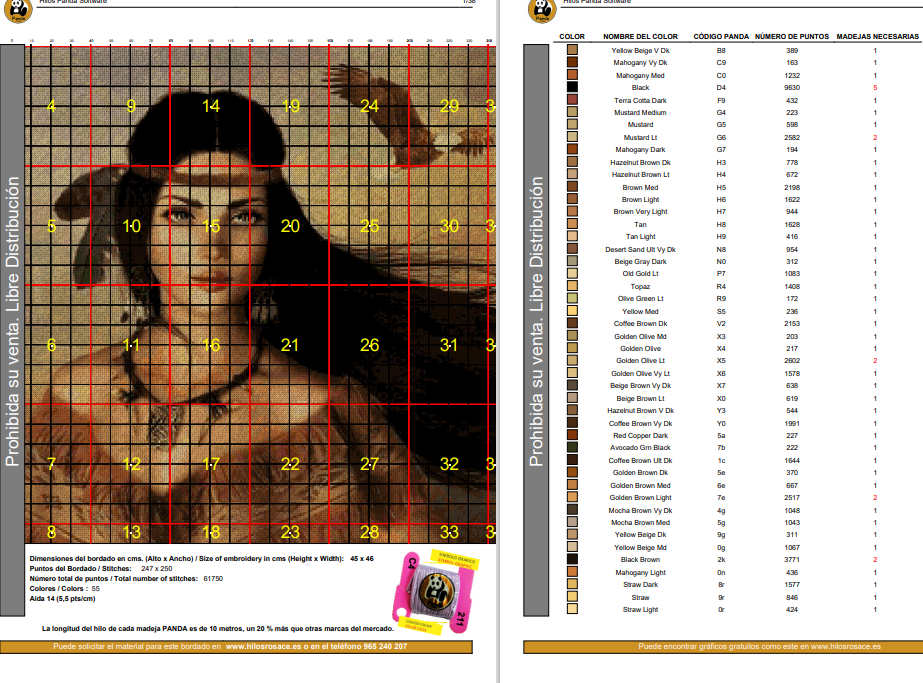Click the color name 'Mustard Medium'

(640, 112)
